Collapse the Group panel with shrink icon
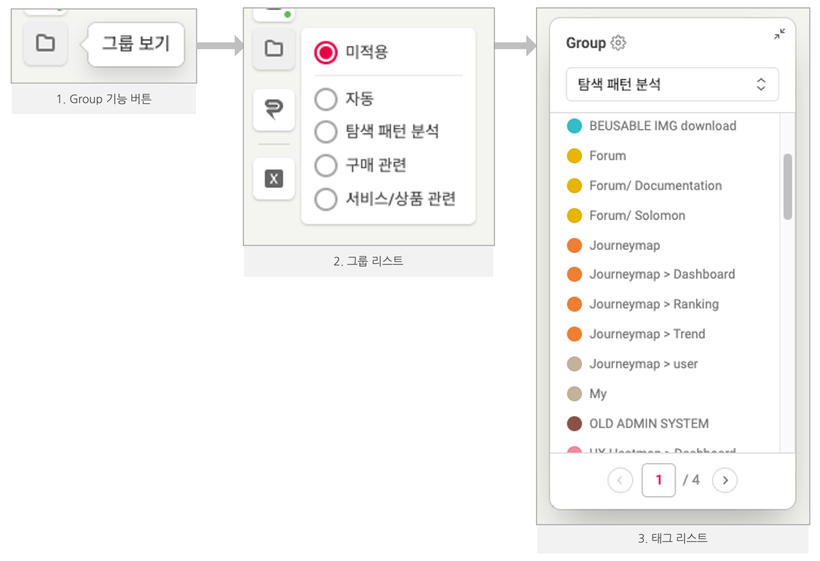Viewport: 820px width, 561px height. tap(779, 34)
